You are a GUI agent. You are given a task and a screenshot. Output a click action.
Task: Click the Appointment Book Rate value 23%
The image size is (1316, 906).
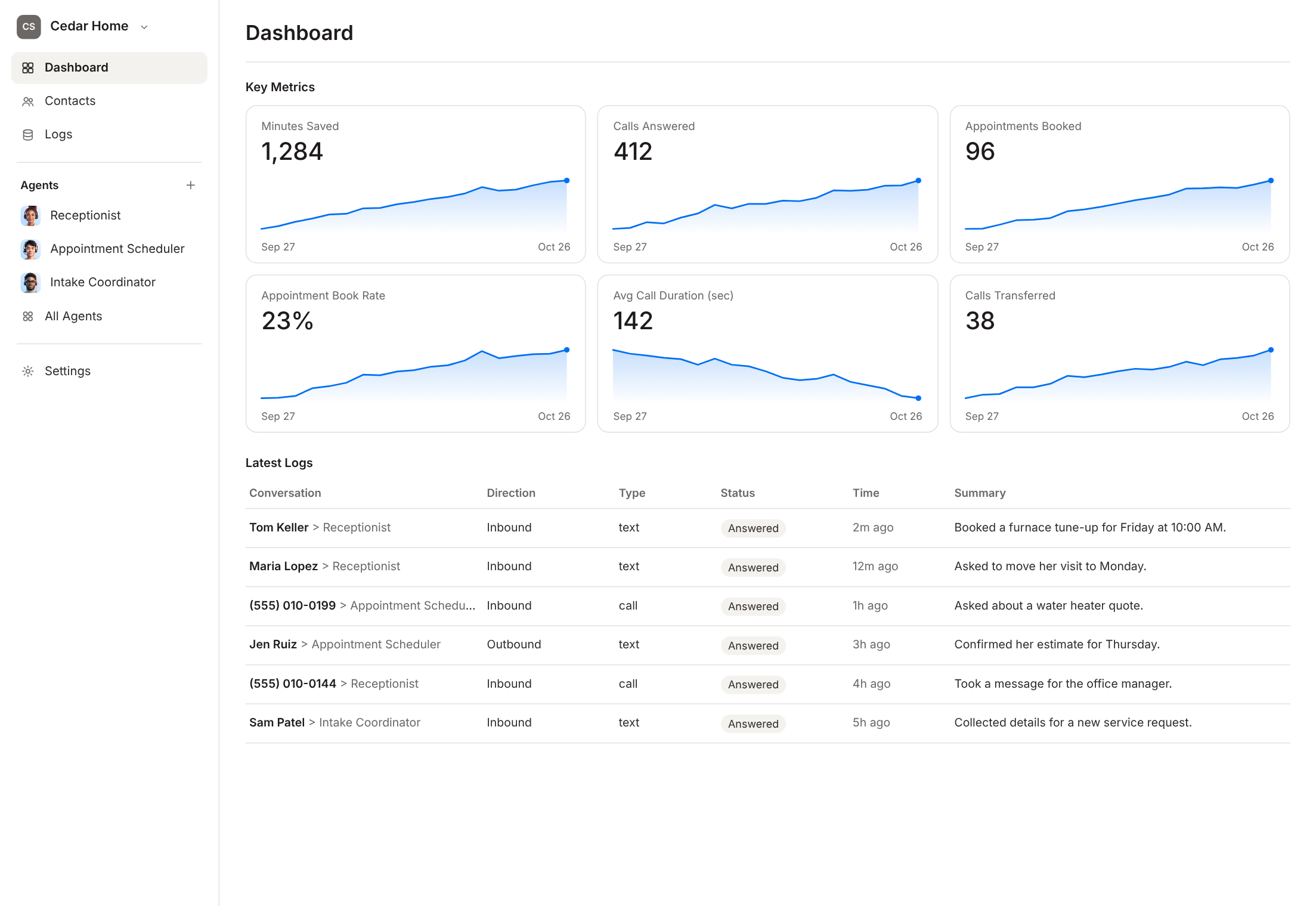[287, 321]
